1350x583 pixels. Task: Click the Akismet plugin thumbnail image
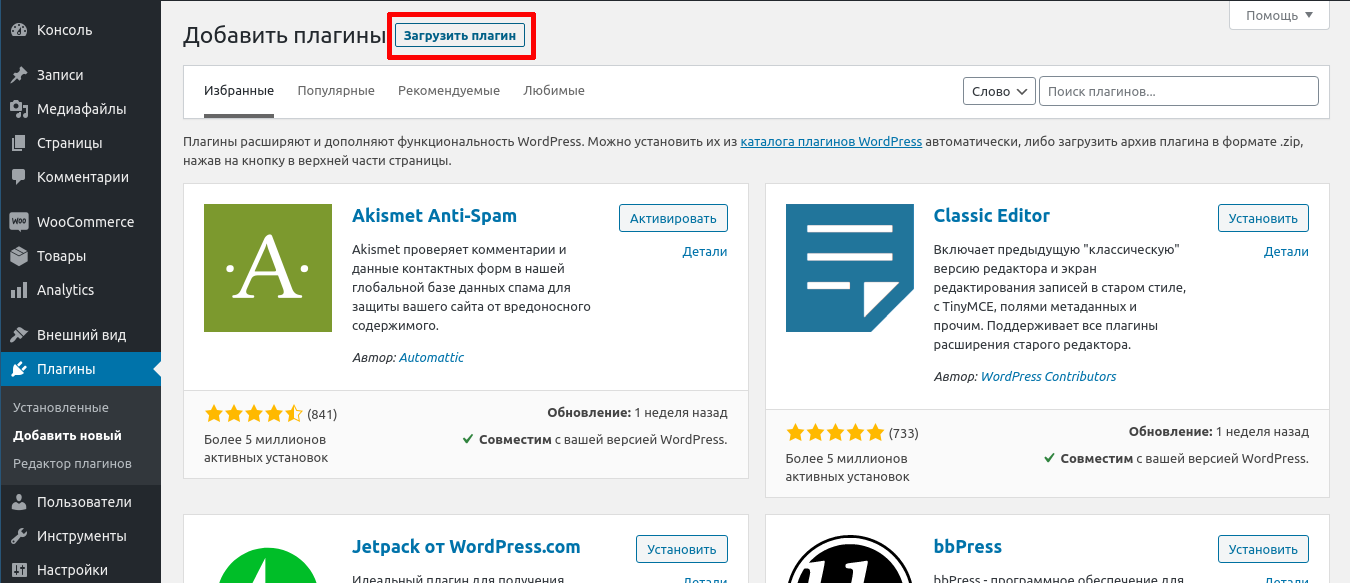click(x=267, y=268)
